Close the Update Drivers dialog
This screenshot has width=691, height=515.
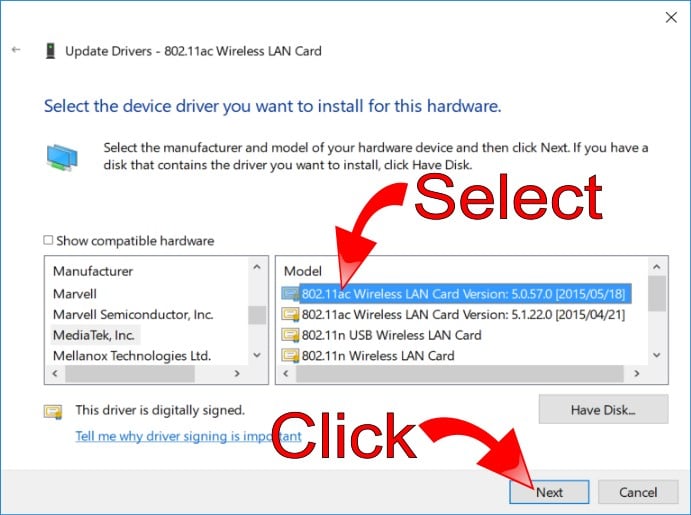[x=671, y=18]
